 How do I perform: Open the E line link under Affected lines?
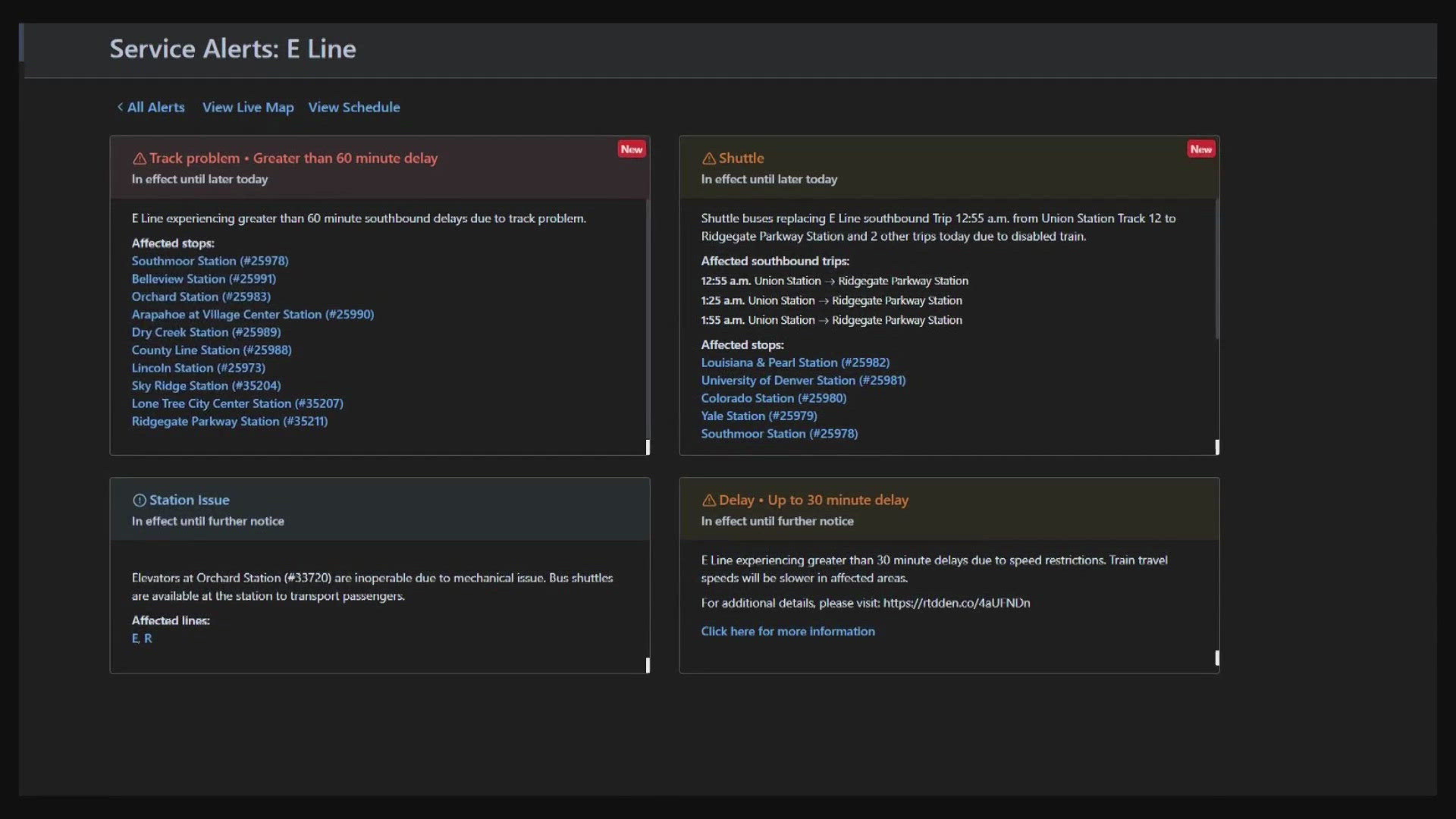[x=135, y=639]
